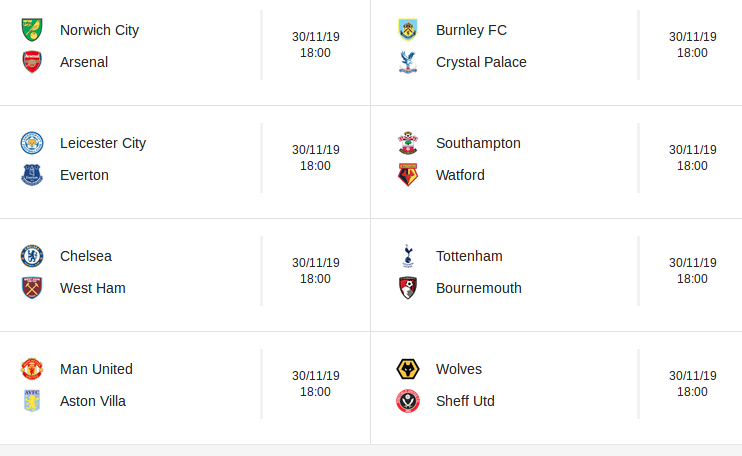Click the Chelsea vs West Ham match time

pyautogui.click(x=315, y=279)
